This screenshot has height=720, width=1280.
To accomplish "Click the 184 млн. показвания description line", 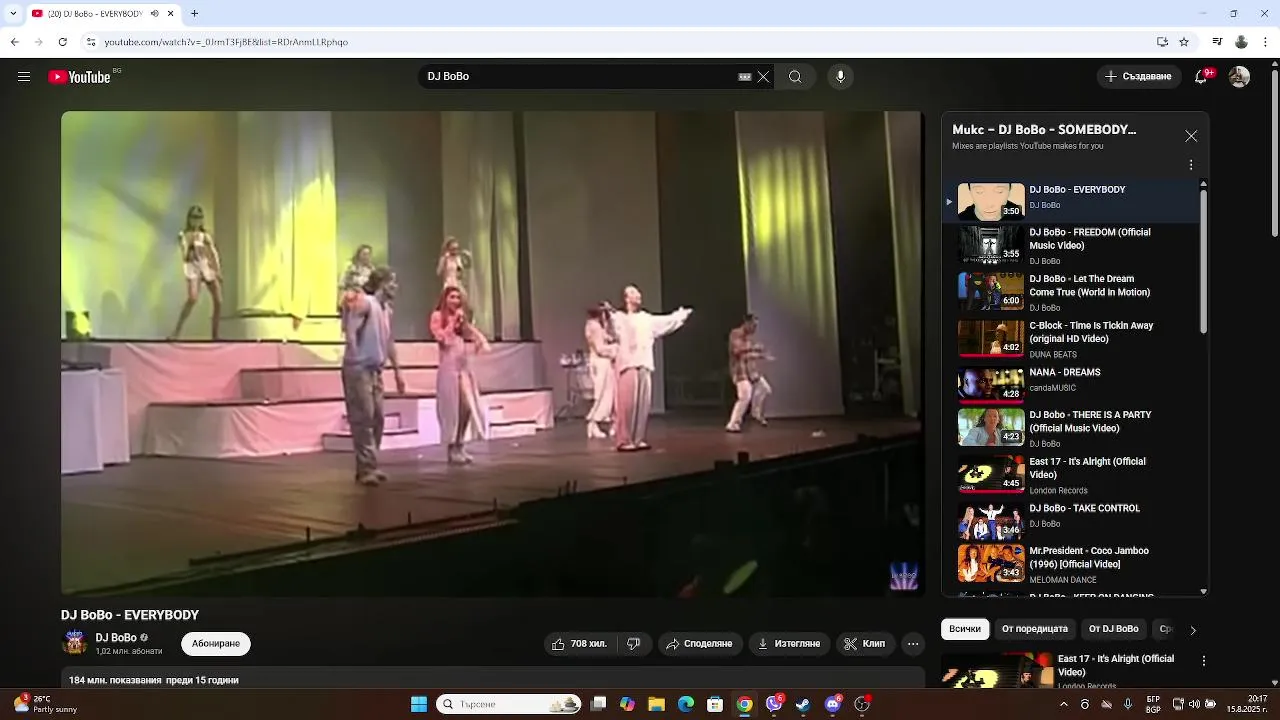I will (153, 680).
